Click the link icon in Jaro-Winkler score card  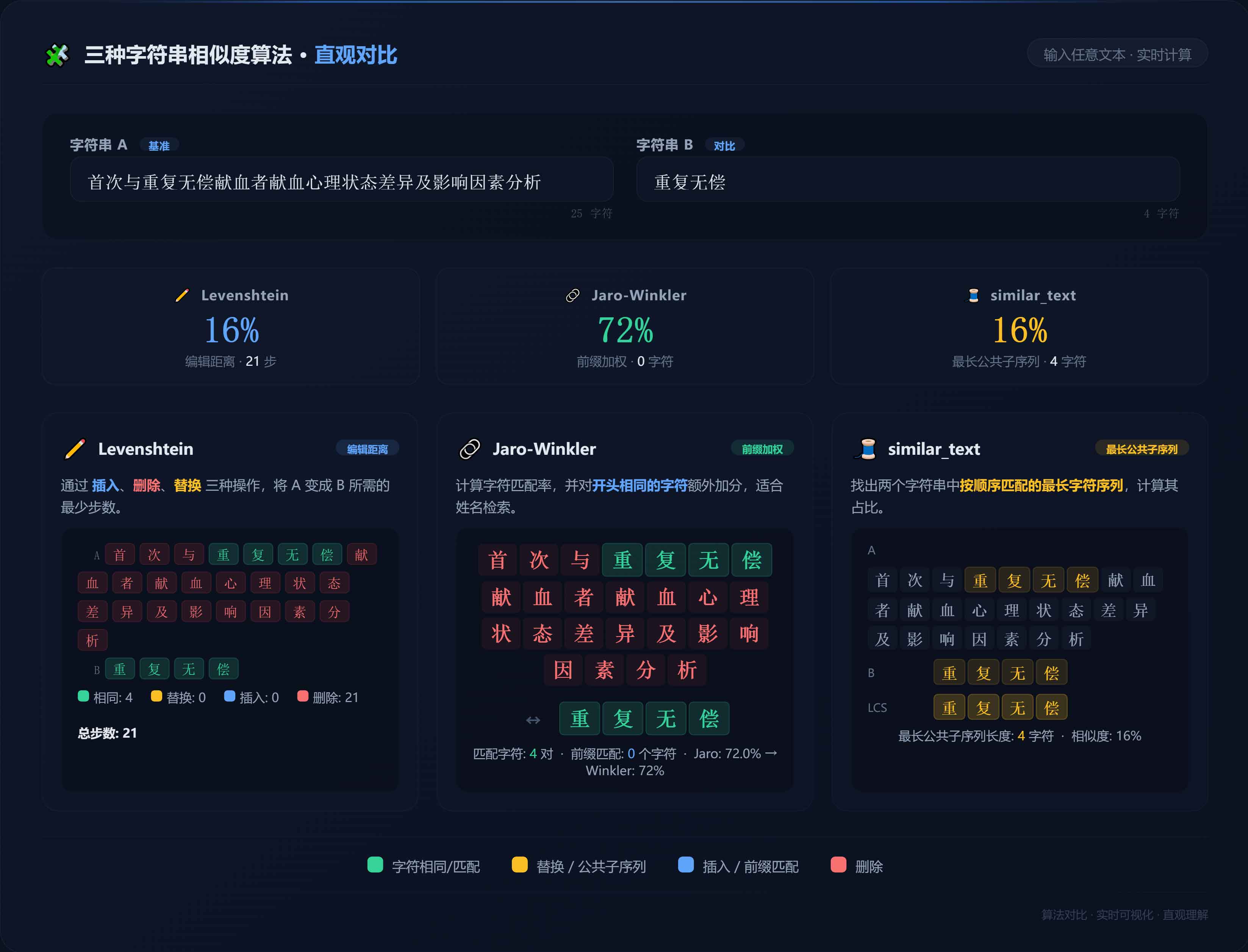click(x=573, y=295)
